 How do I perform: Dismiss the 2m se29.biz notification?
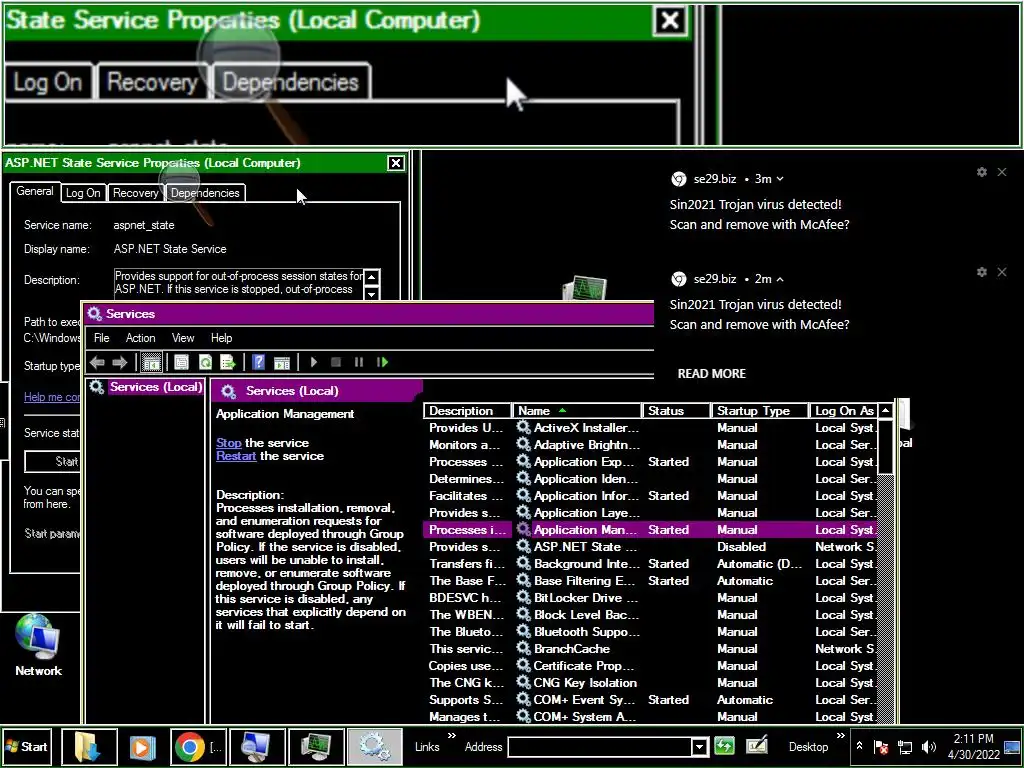point(1002,272)
